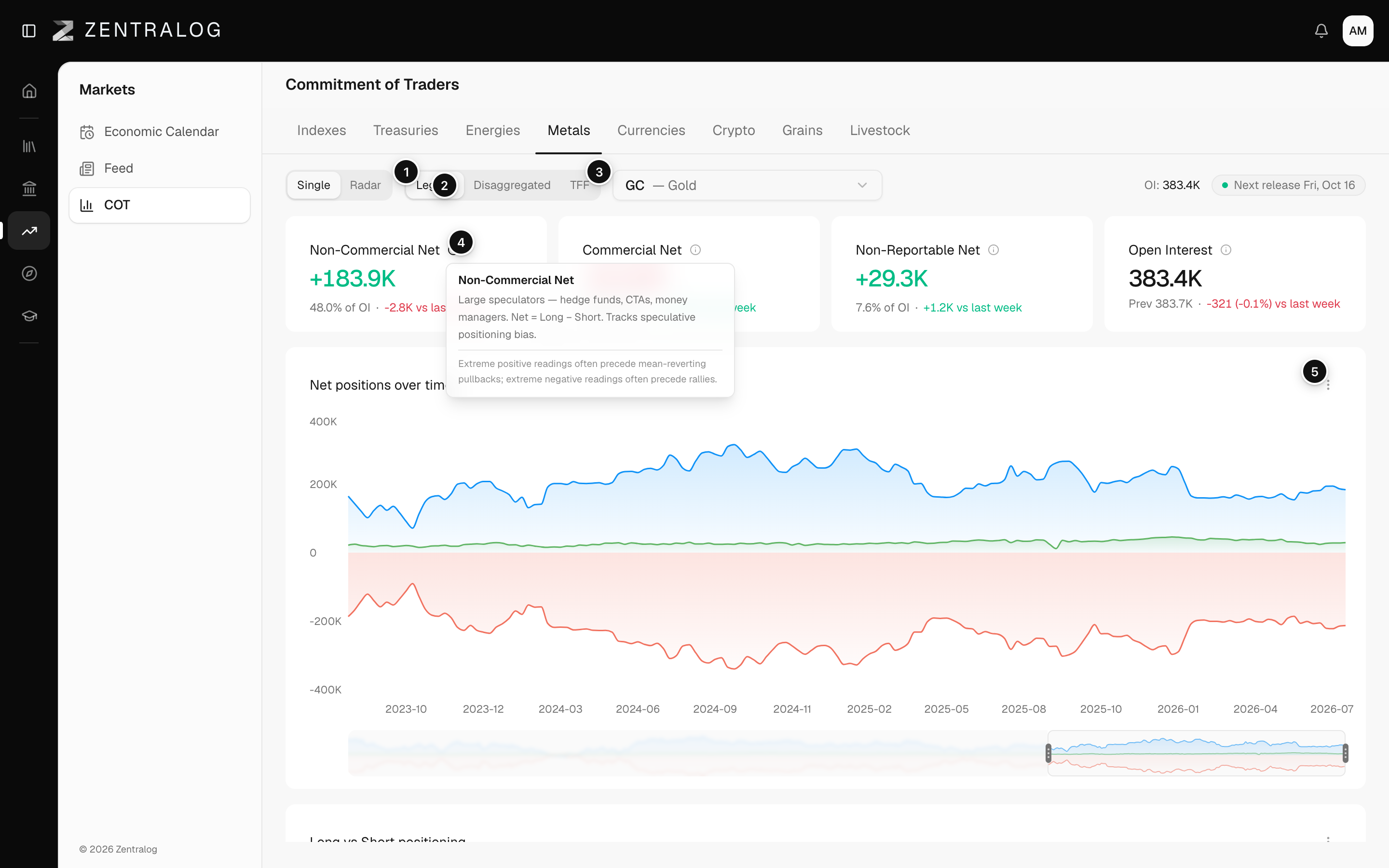Open the library books icon in left rail
The width and height of the screenshot is (1389, 868).
pos(29,147)
